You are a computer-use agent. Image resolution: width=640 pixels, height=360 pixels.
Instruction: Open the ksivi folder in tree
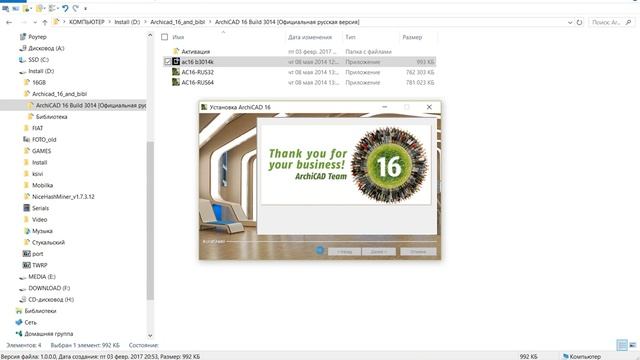(38, 174)
